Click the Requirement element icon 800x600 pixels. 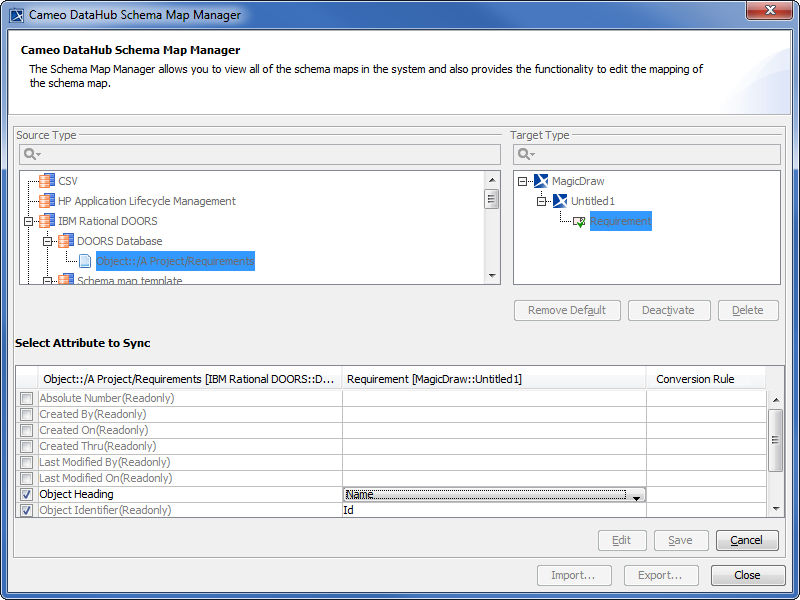(x=579, y=221)
